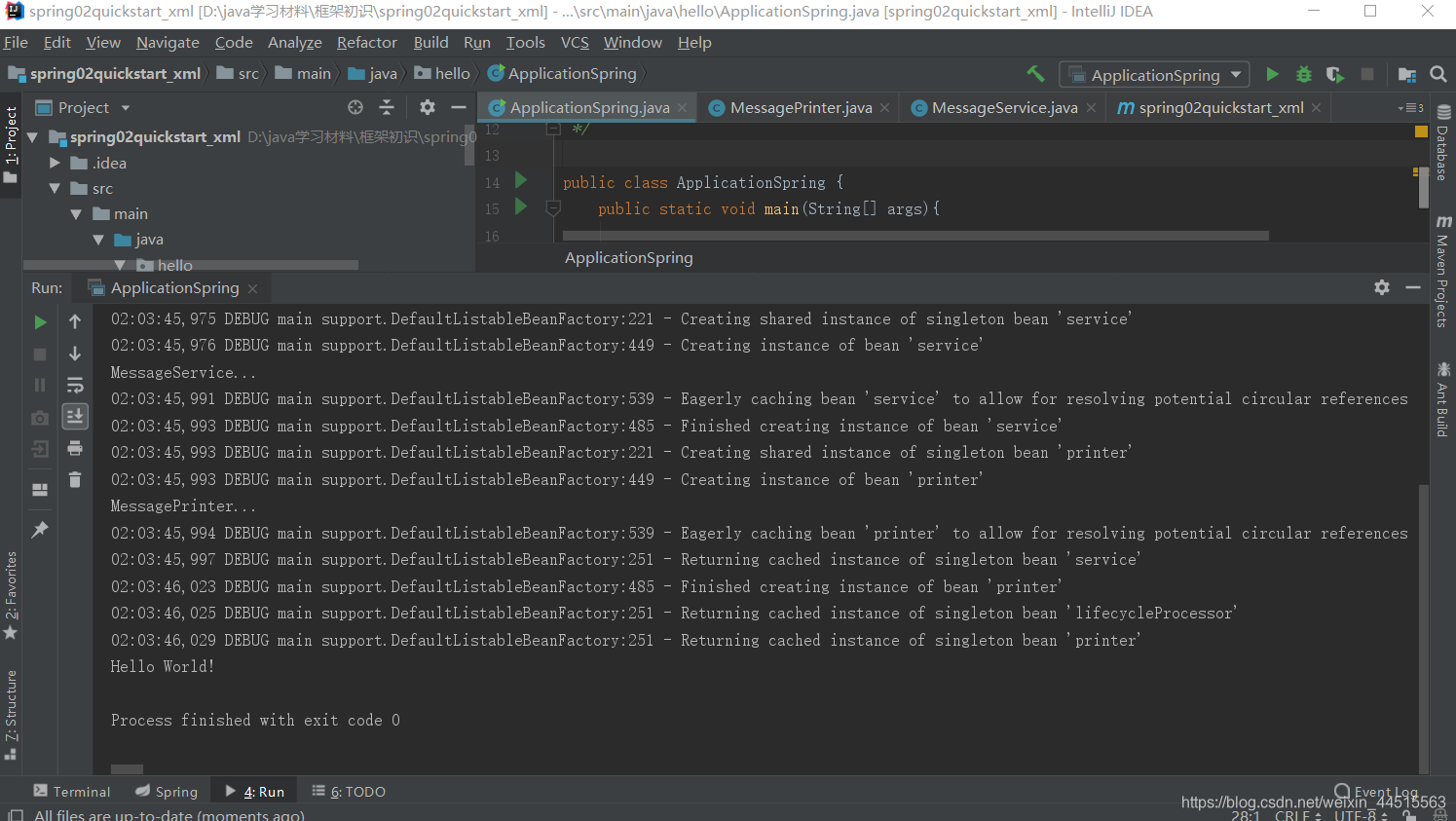Click the Project panel horizontal scrollbar
1456x821 pixels.
191,264
